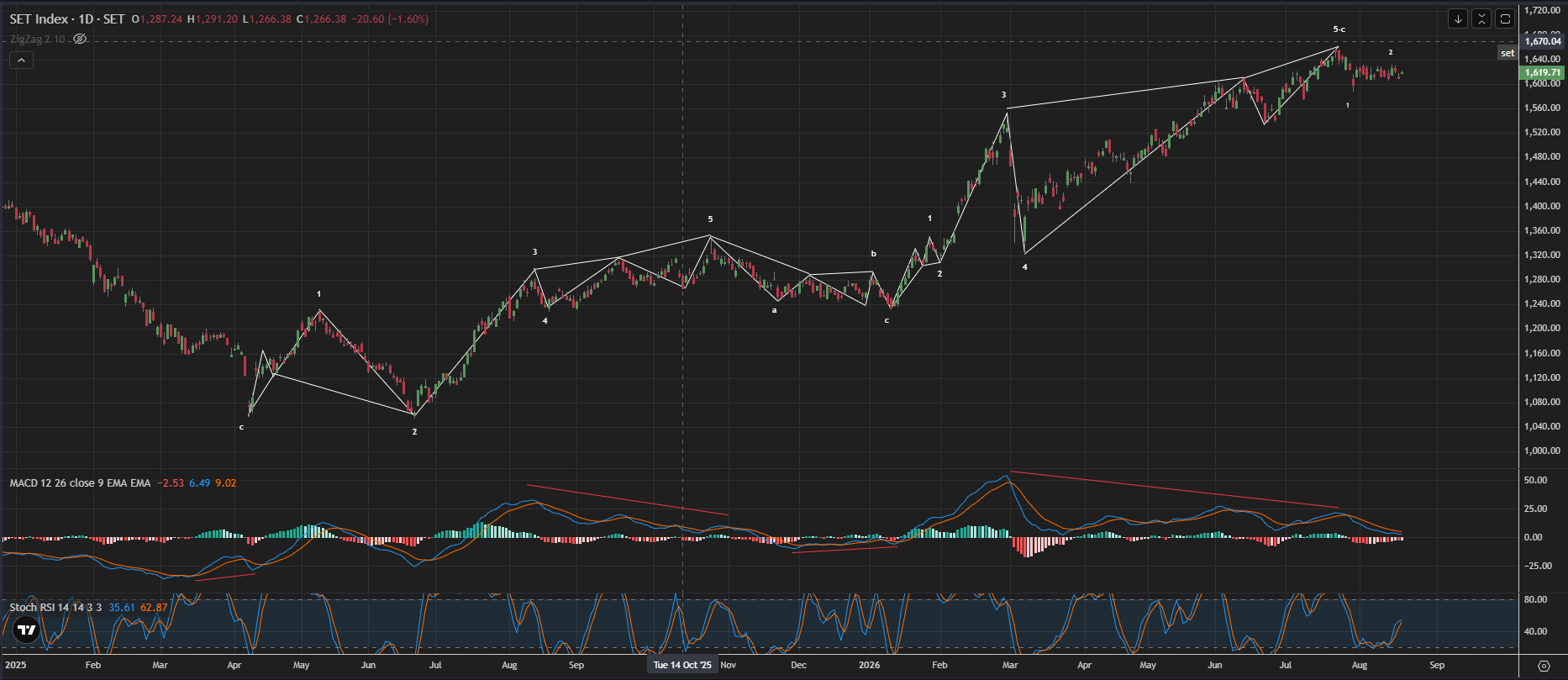Click the 1,320.00 price axis label
Screen dimensions: 1568x680
tap(1543, 255)
